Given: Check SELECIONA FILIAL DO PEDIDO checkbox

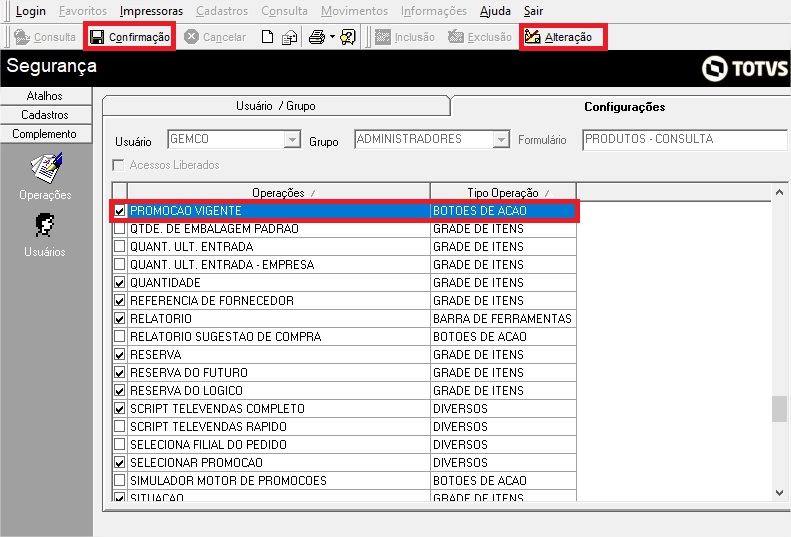Looking at the screenshot, I should pyautogui.click(x=120, y=444).
